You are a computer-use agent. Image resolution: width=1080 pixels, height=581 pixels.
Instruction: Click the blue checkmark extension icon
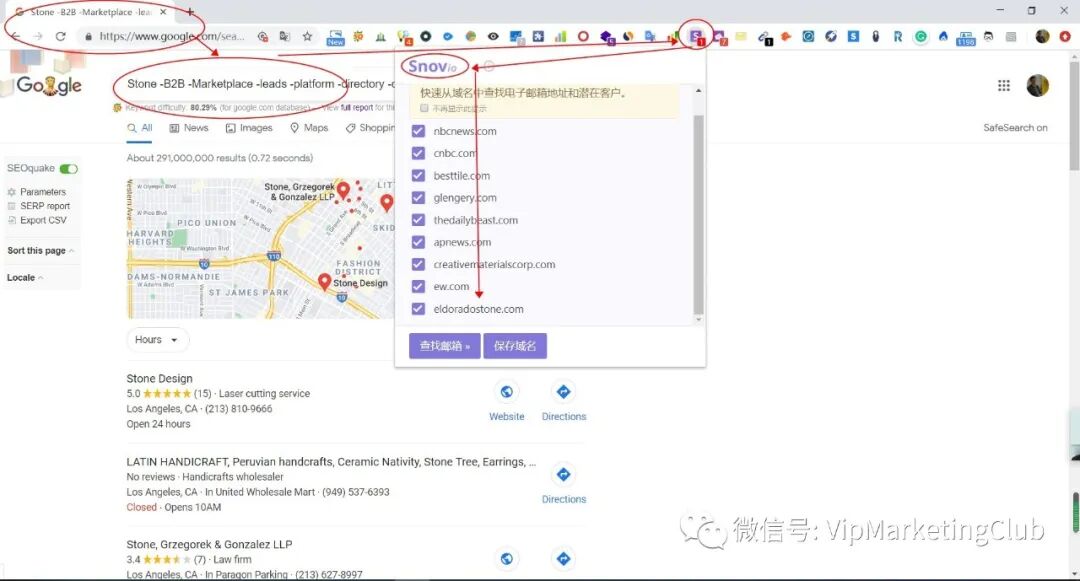tap(448, 36)
